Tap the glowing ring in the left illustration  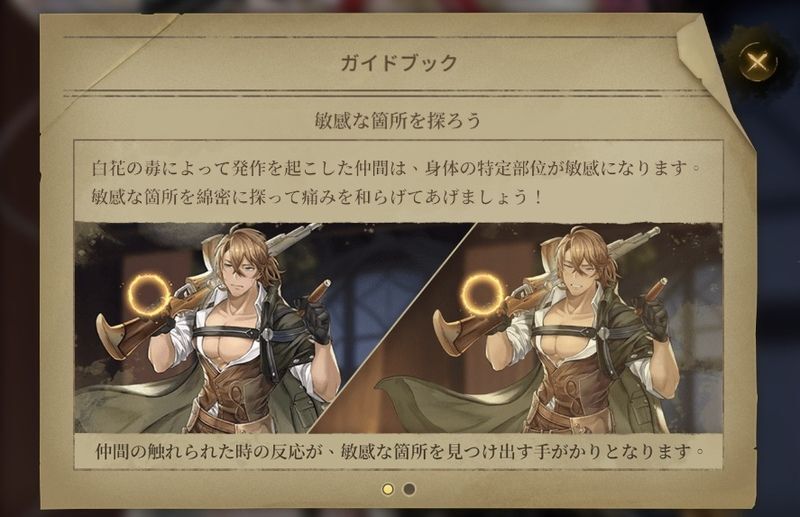(x=148, y=294)
